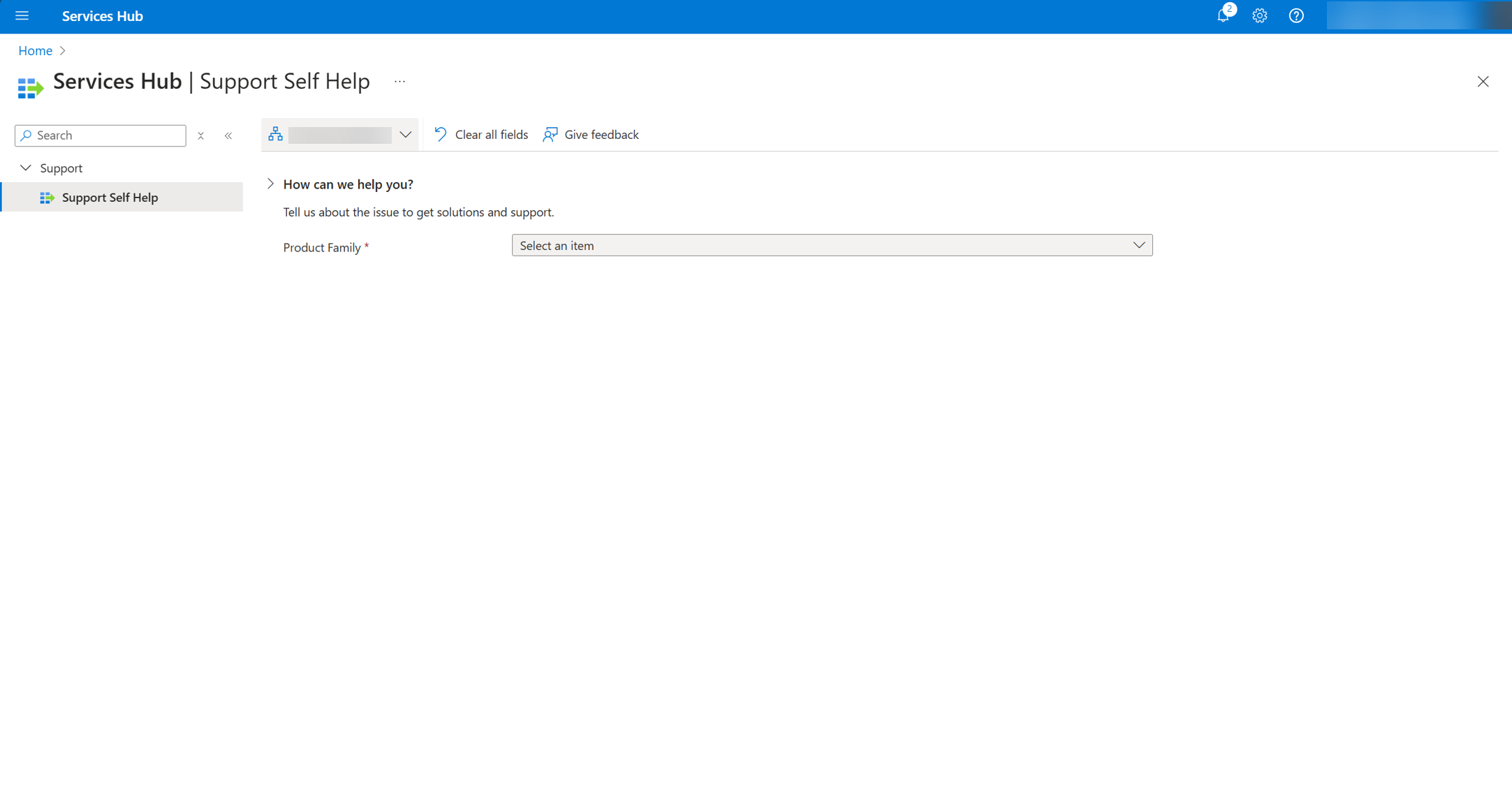Open the notifications bell icon
1512x796 pixels.
[1224, 16]
